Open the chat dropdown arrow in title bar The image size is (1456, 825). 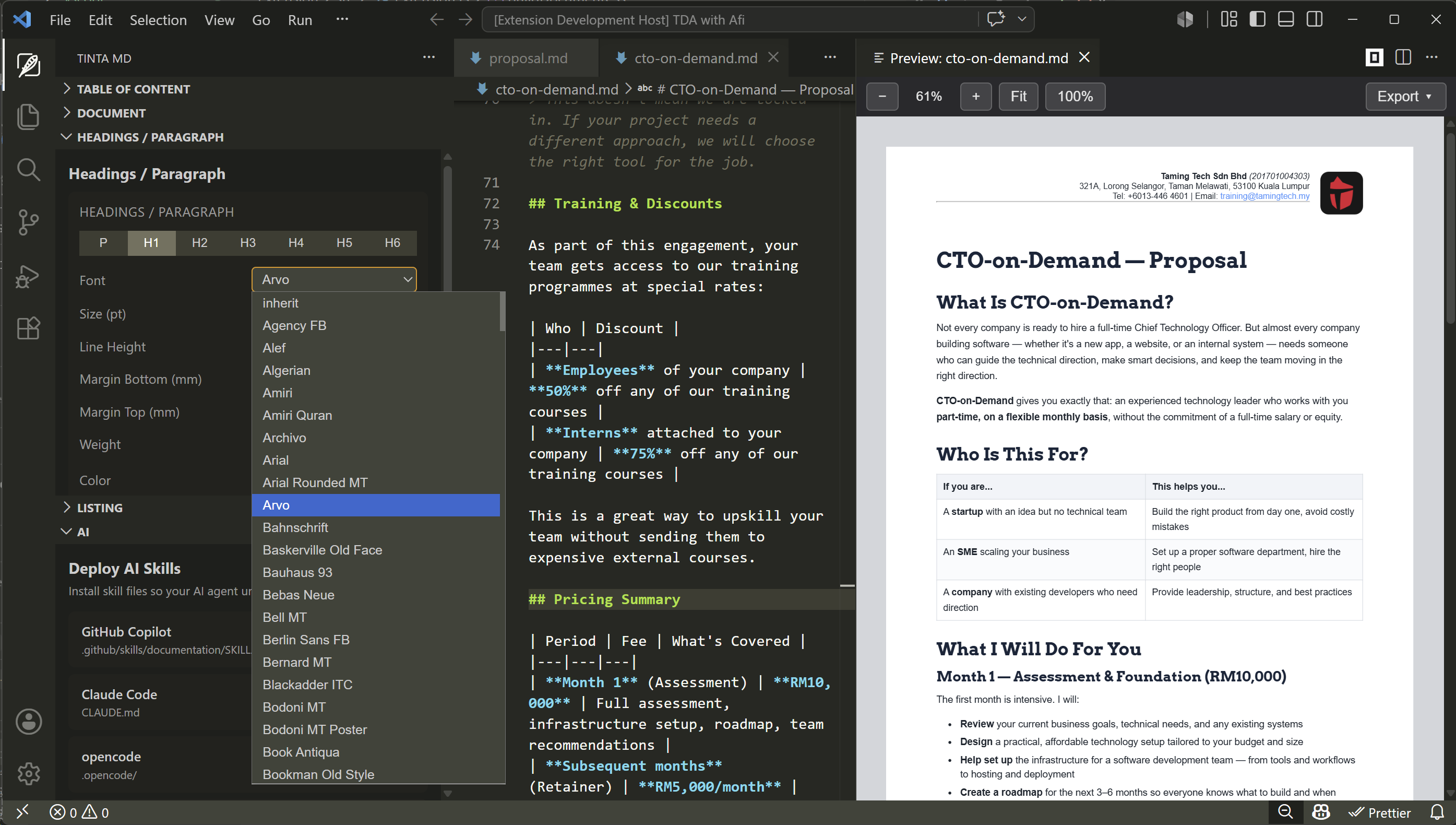tap(1022, 19)
